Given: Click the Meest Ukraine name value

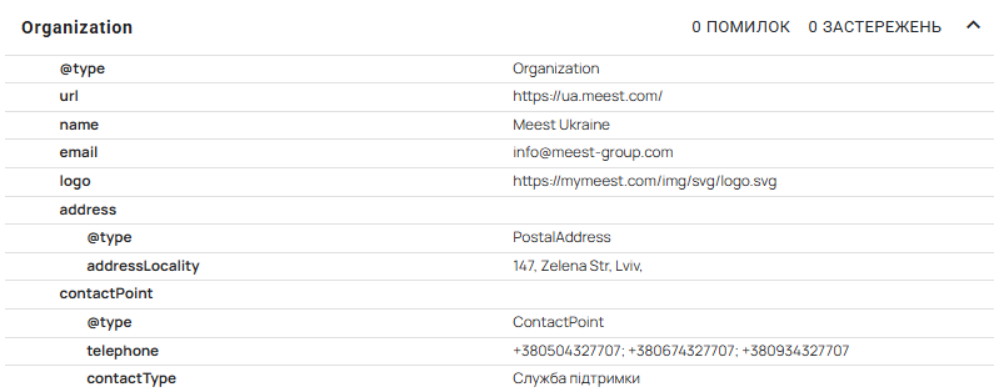Looking at the screenshot, I should (x=561, y=125).
